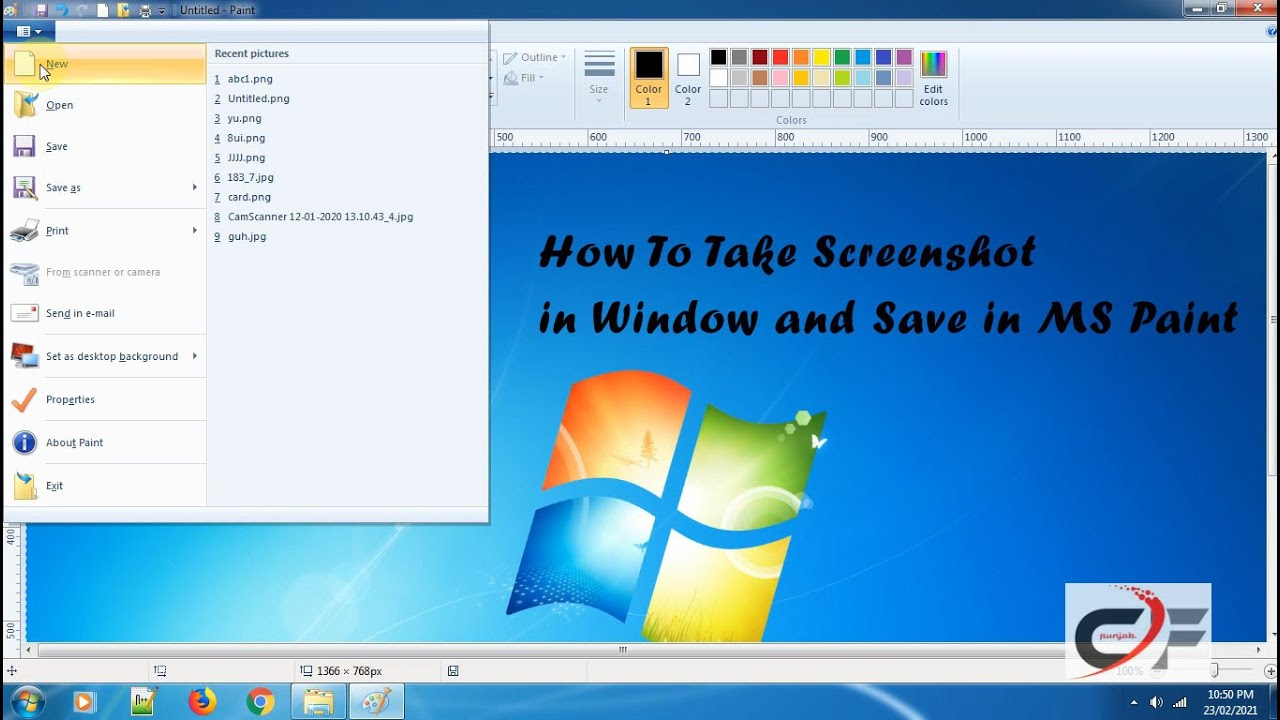Pick the red color swatch
1280x720 pixels.
coord(780,57)
